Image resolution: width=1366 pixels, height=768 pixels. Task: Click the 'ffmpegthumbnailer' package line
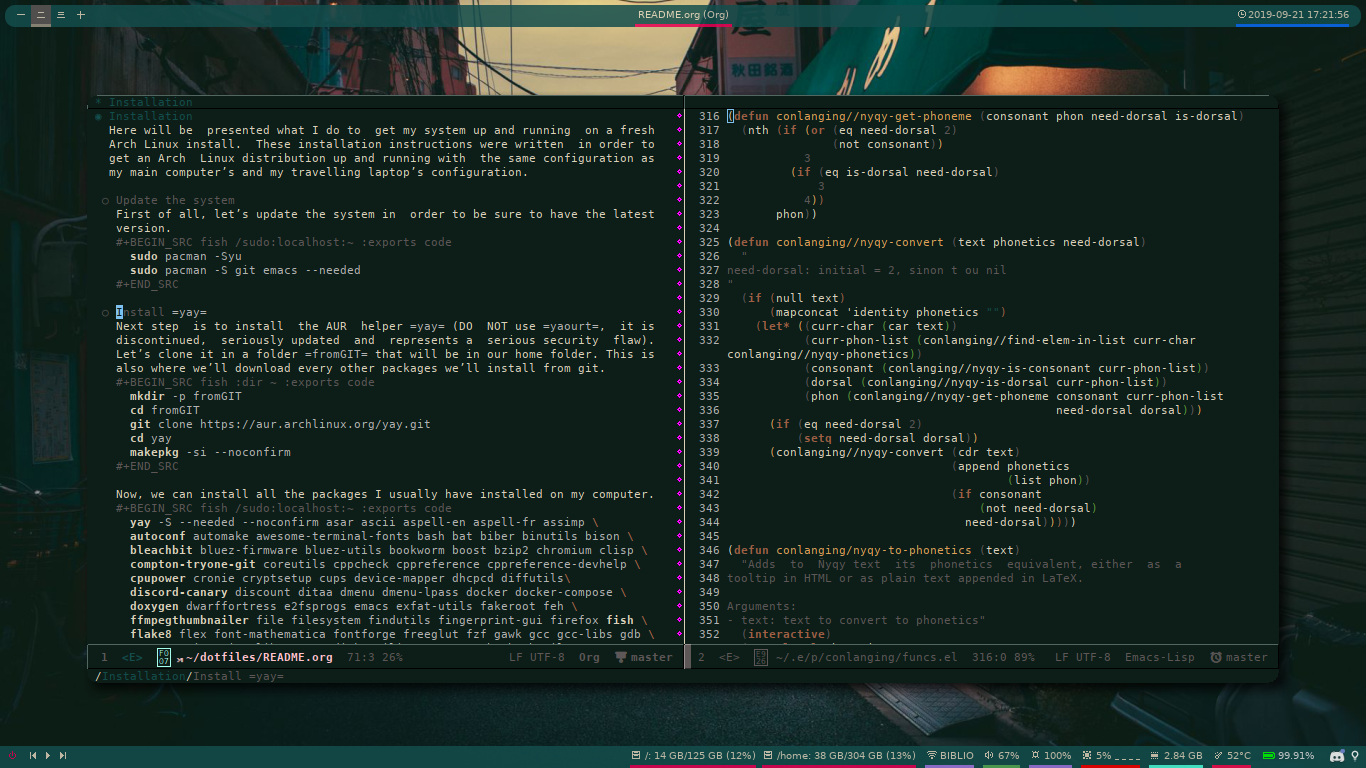(x=388, y=620)
